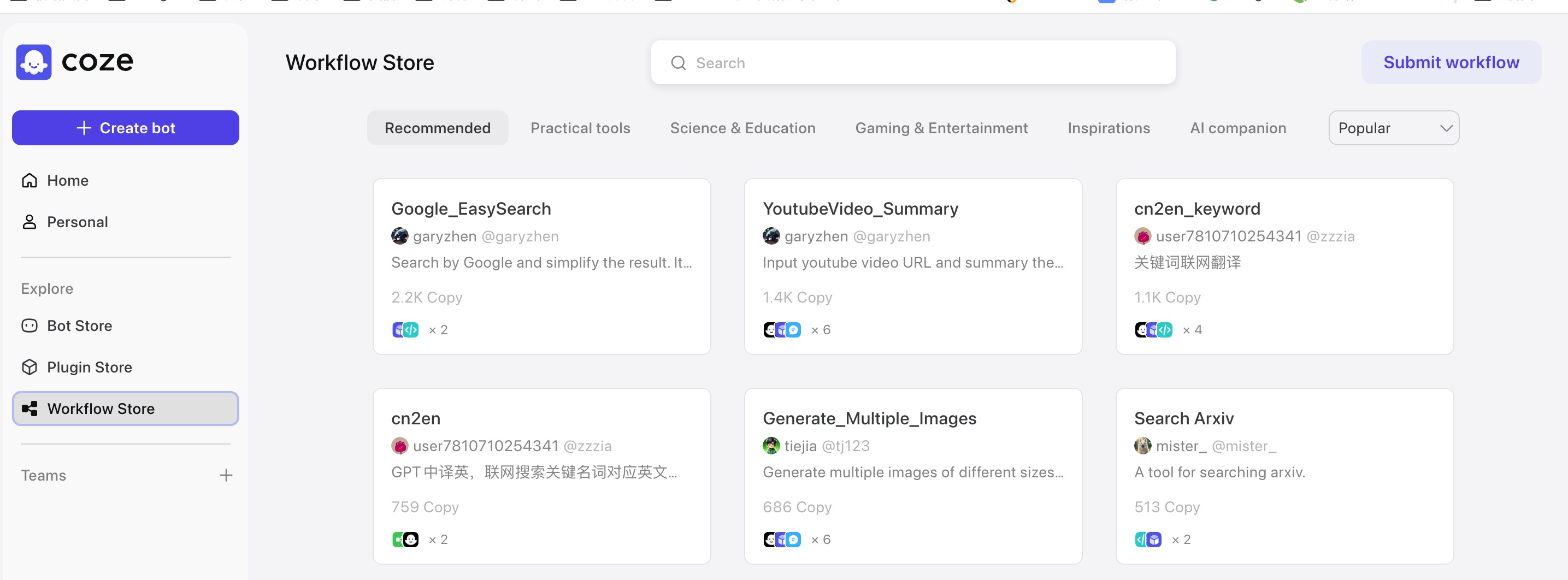Click garyzhen avatar on Google_EasySearch card

pyautogui.click(x=399, y=236)
